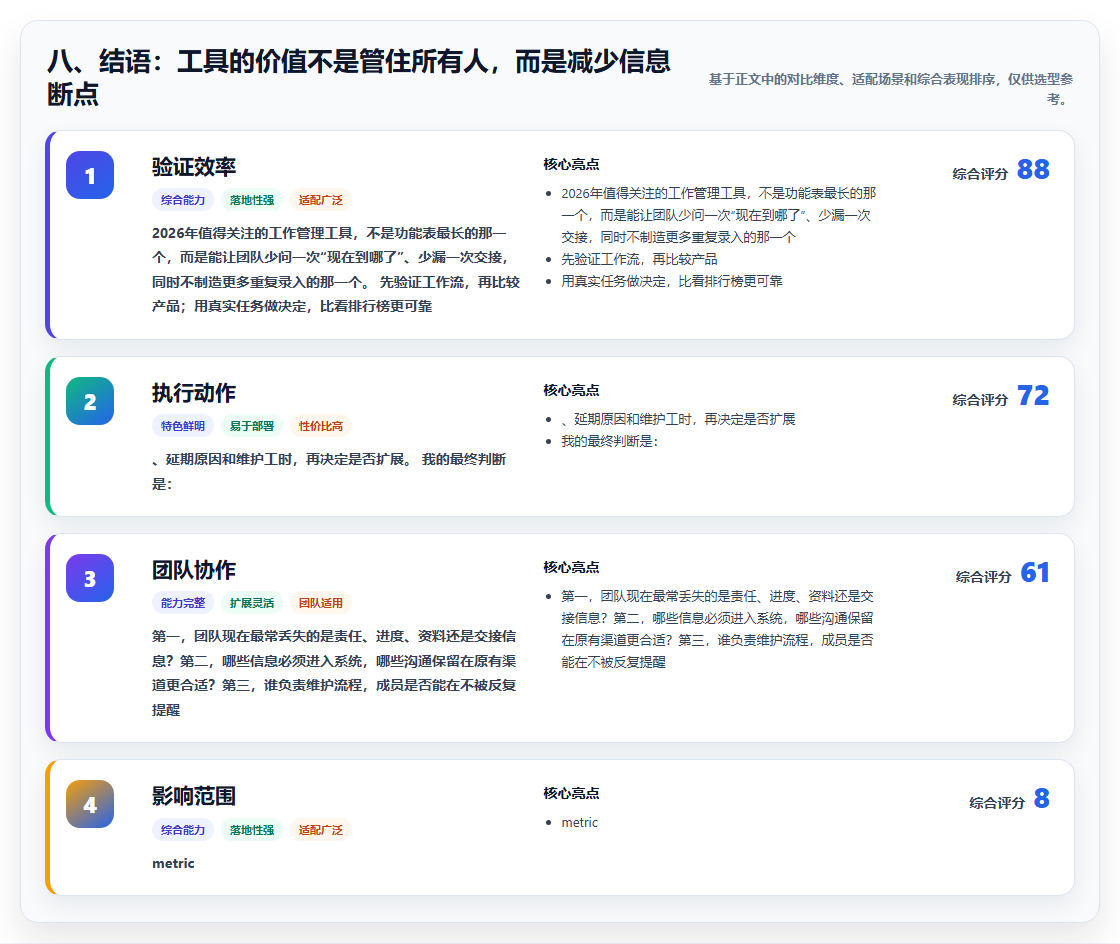Click the 适配广泛 tag under 影响范围
This screenshot has width=1120, height=944.
point(321,830)
